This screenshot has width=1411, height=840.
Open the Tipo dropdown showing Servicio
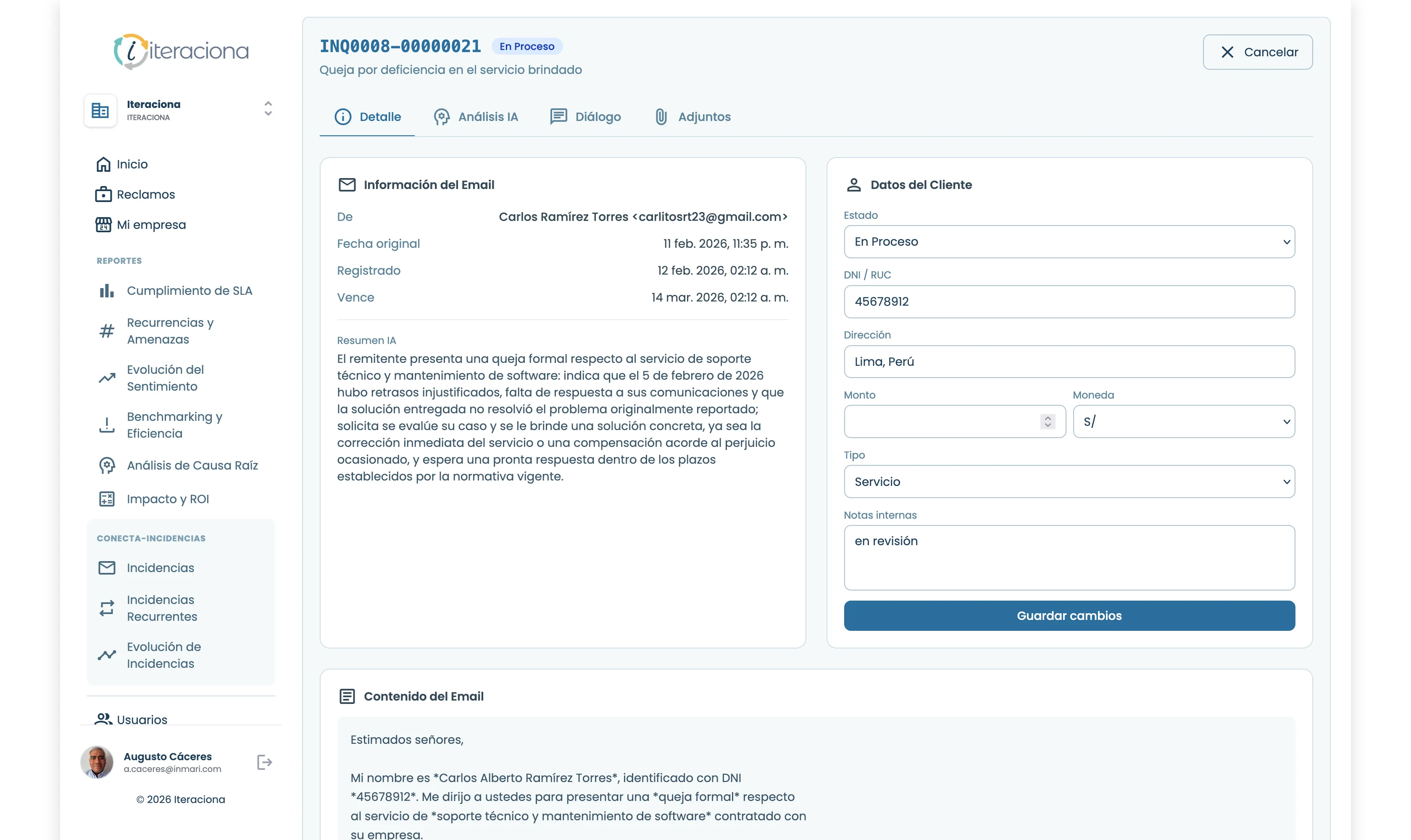coord(1069,482)
